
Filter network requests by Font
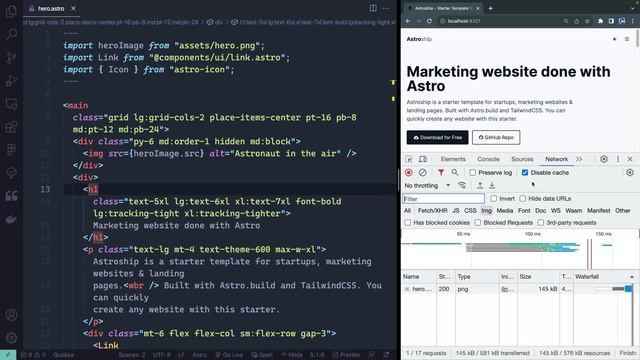pos(524,211)
